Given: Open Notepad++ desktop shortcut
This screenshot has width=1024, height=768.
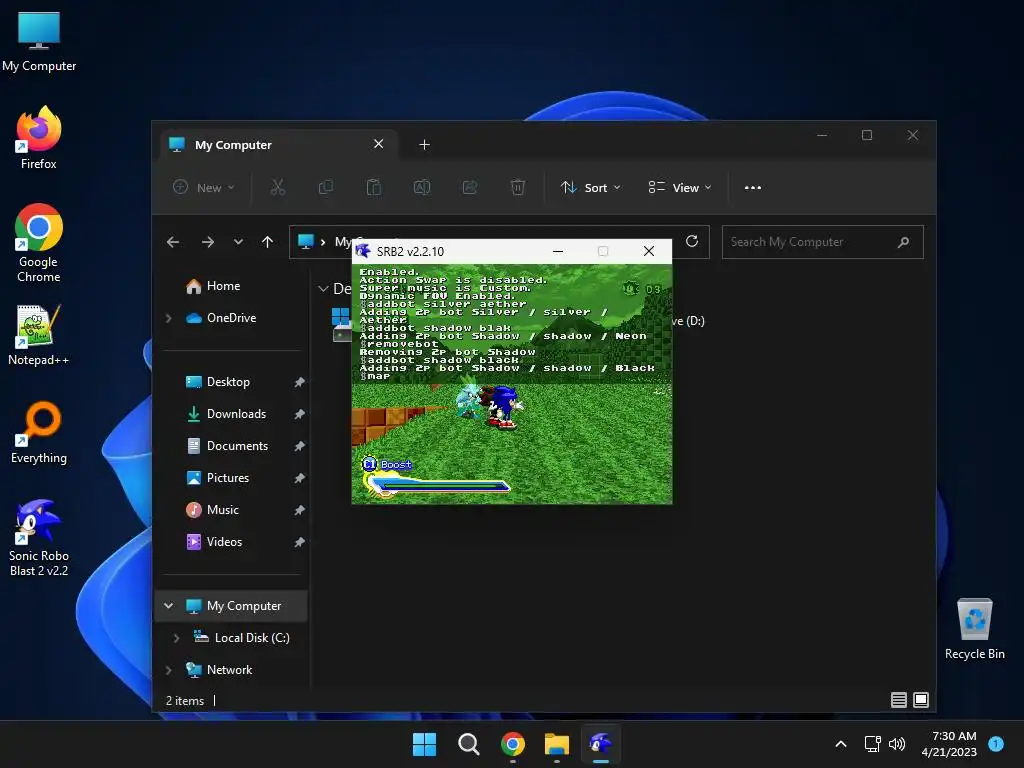Looking at the screenshot, I should point(39,334).
